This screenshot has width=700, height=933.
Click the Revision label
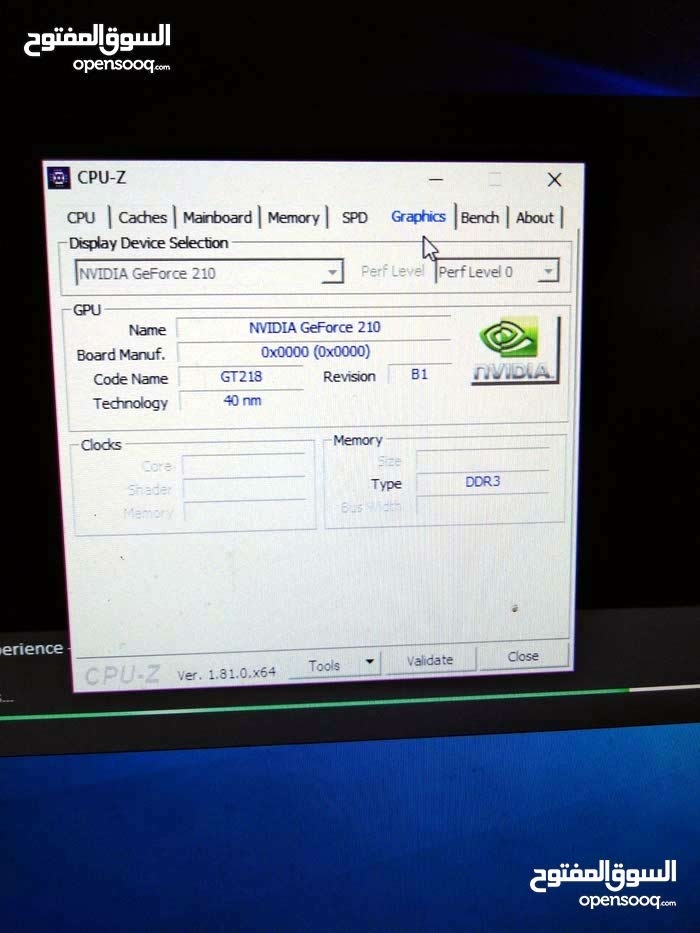[349, 377]
